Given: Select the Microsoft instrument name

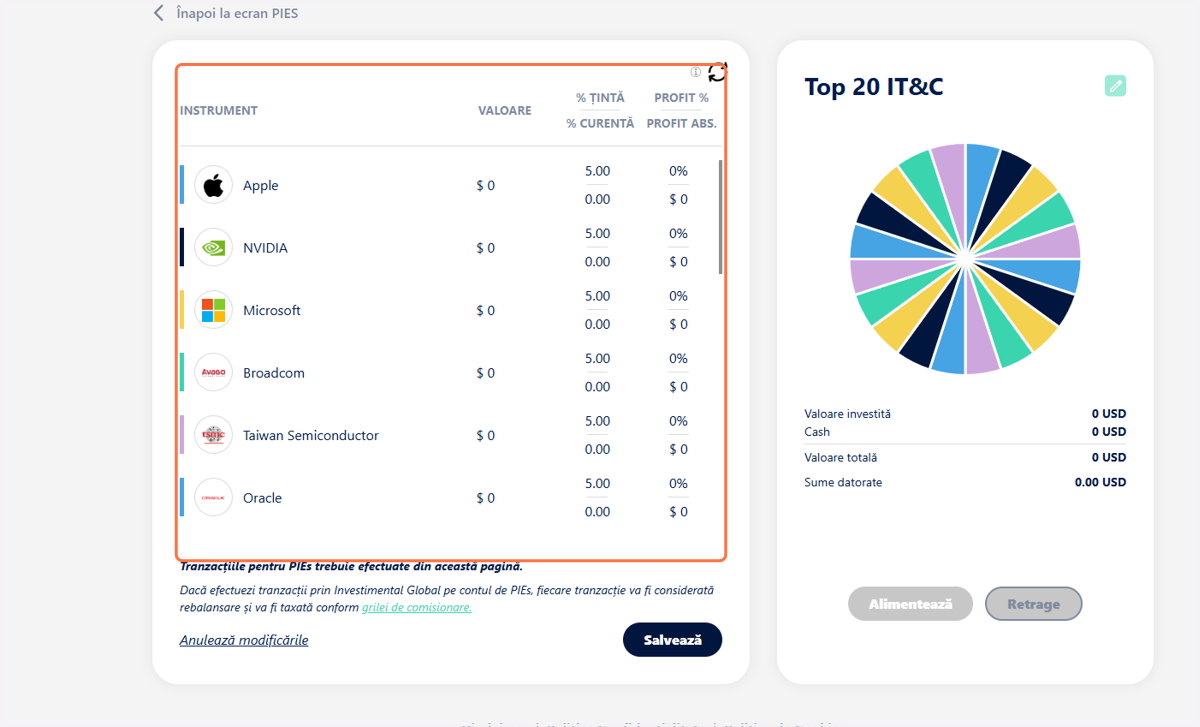Looking at the screenshot, I should pyautogui.click(x=272, y=310).
